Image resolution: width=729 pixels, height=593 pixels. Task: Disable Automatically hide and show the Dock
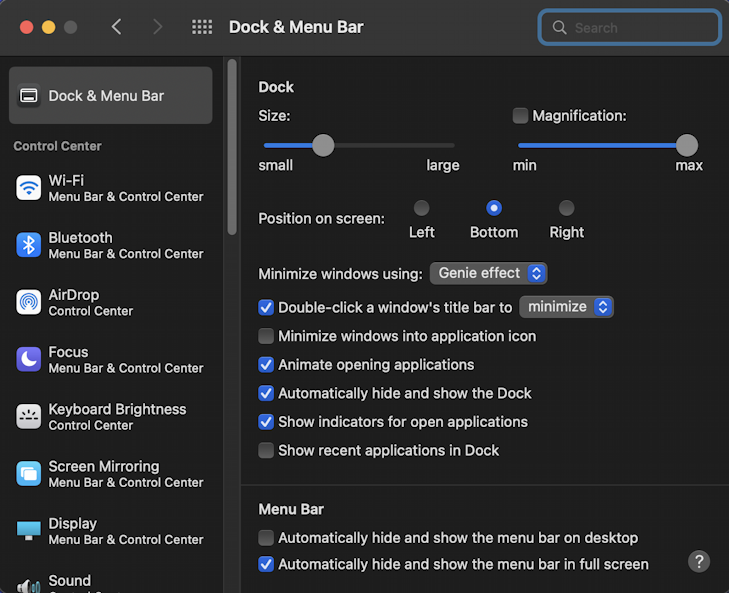(266, 393)
